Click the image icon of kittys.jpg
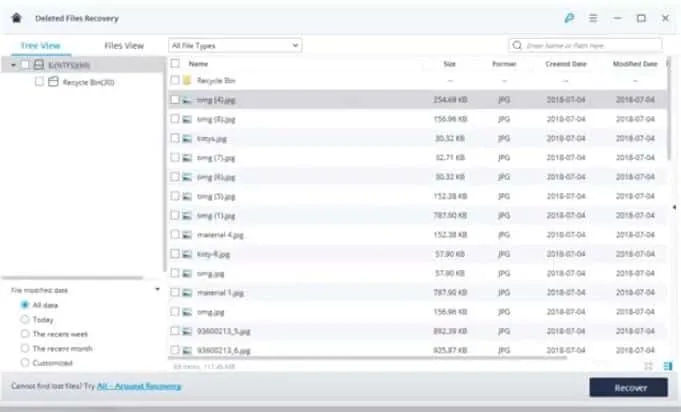Image resolution: width=681 pixels, height=412 pixels. (x=187, y=138)
